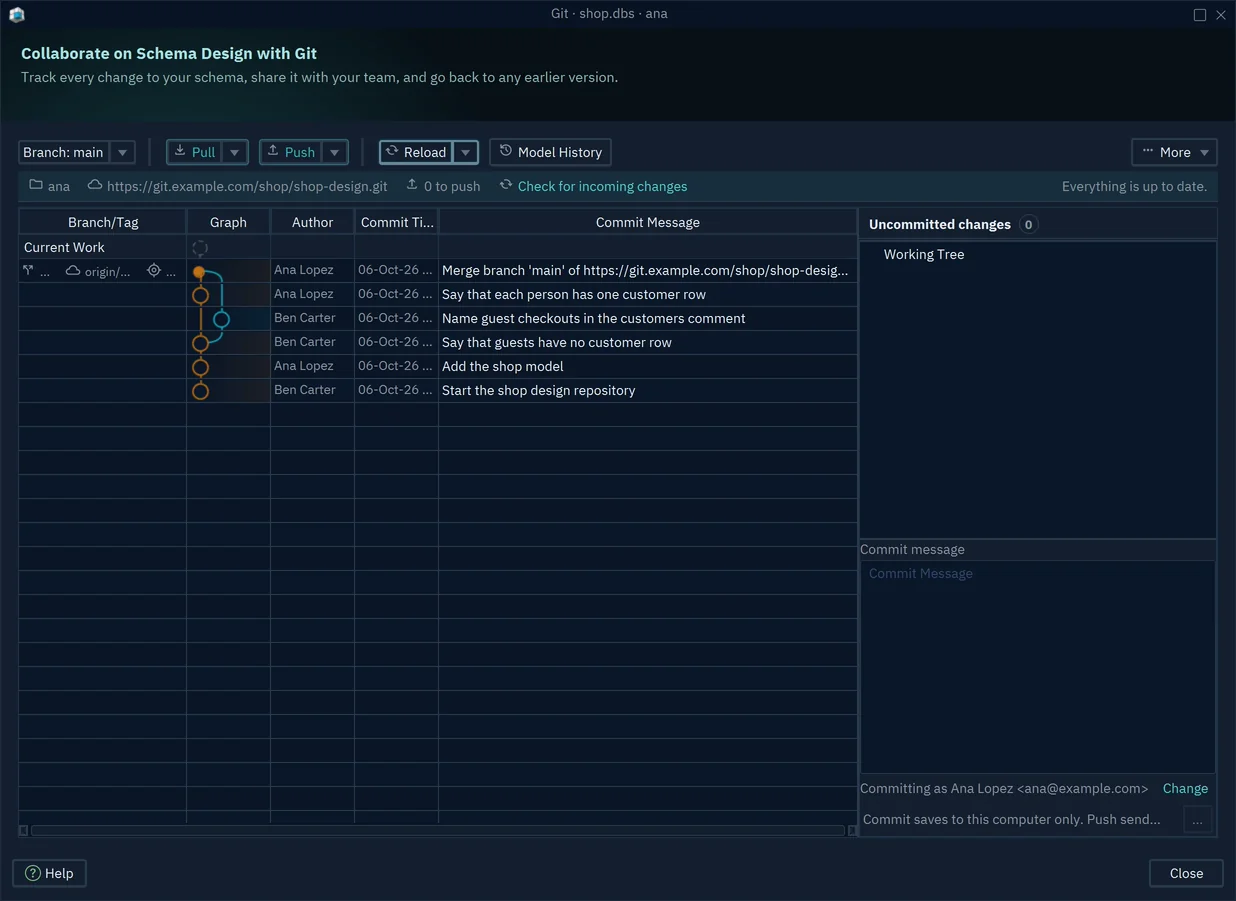1236x901 pixels.
Task: Expand the Reload options arrow
Action: pos(465,152)
